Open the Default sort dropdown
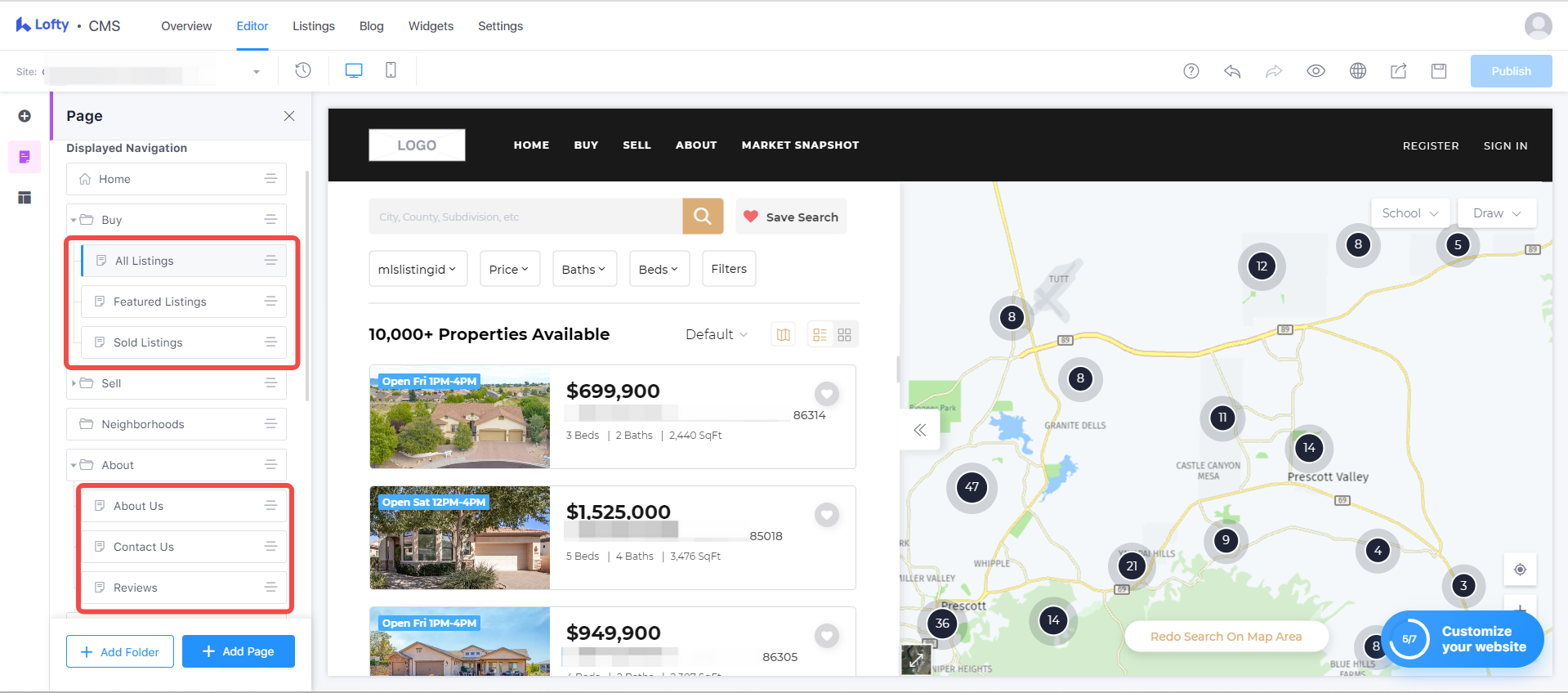This screenshot has height=693, width=1568. [x=717, y=334]
